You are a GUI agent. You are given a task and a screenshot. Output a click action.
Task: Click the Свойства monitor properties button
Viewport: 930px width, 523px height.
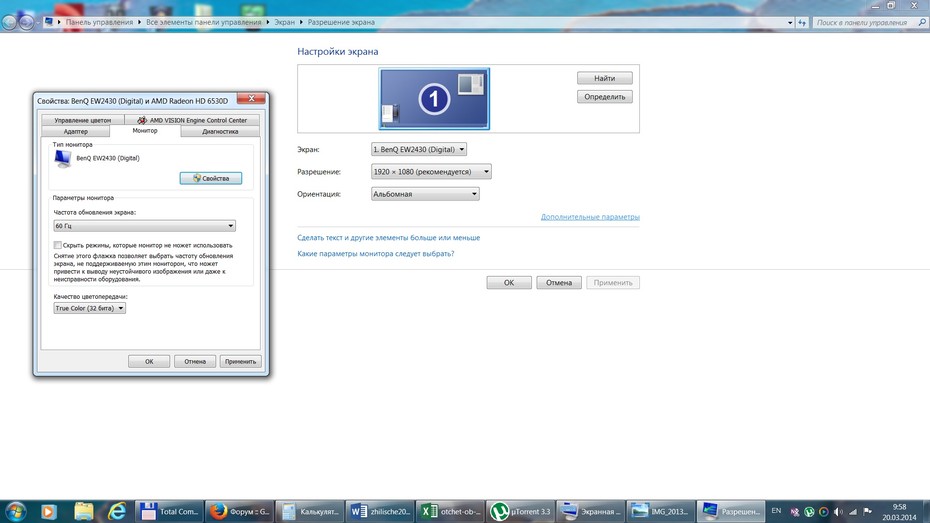pos(211,178)
